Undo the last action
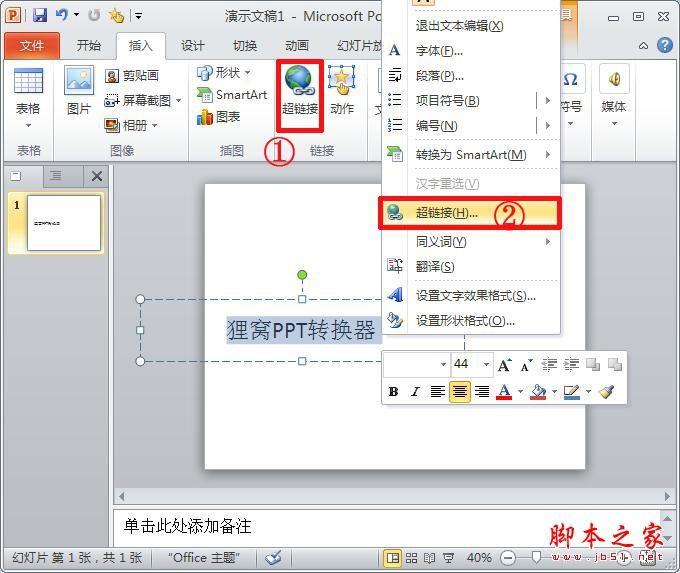 62,15
